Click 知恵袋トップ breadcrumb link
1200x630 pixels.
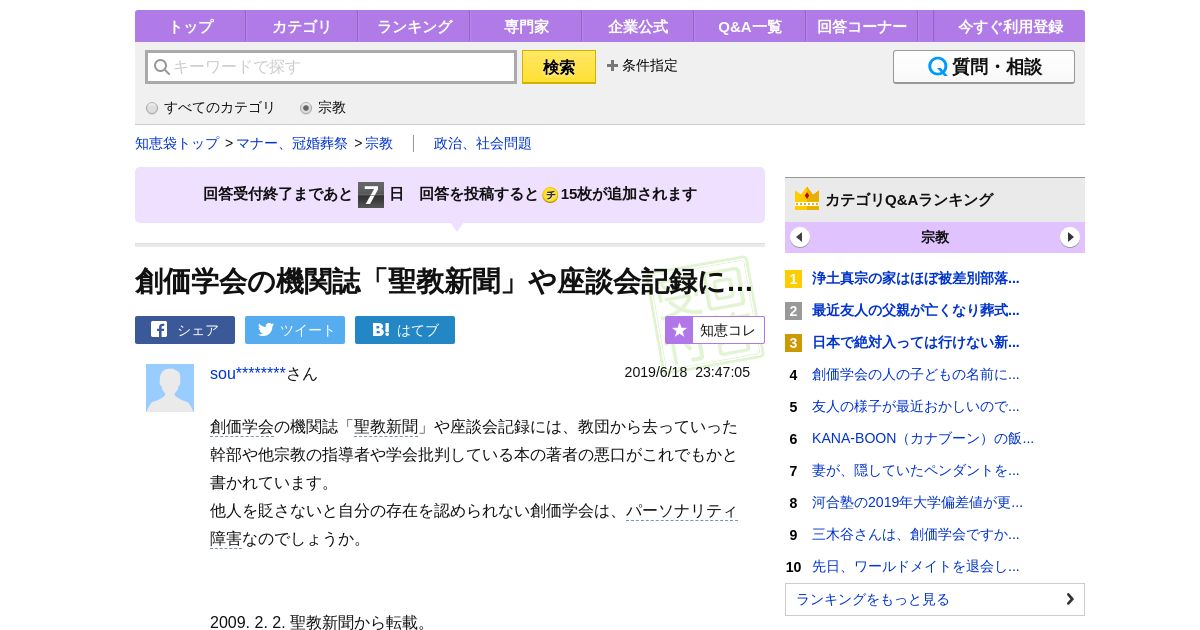pyautogui.click(x=177, y=143)
